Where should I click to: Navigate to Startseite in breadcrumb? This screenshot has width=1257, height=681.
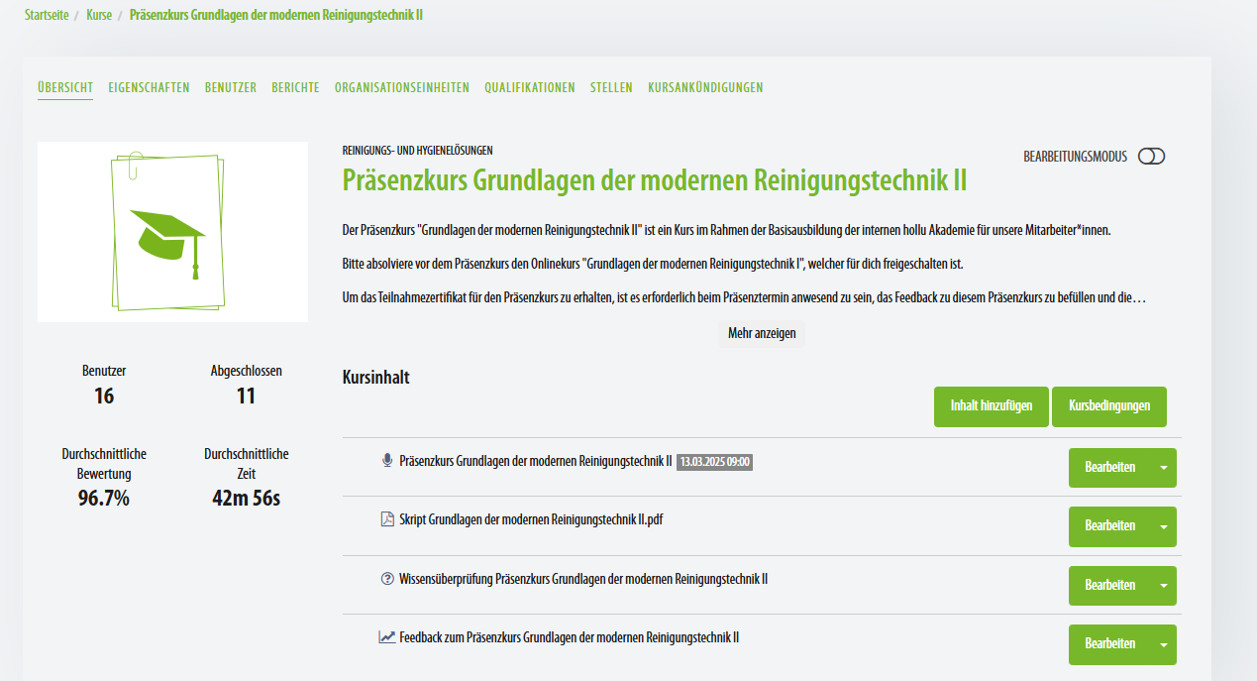click(47, 16)
